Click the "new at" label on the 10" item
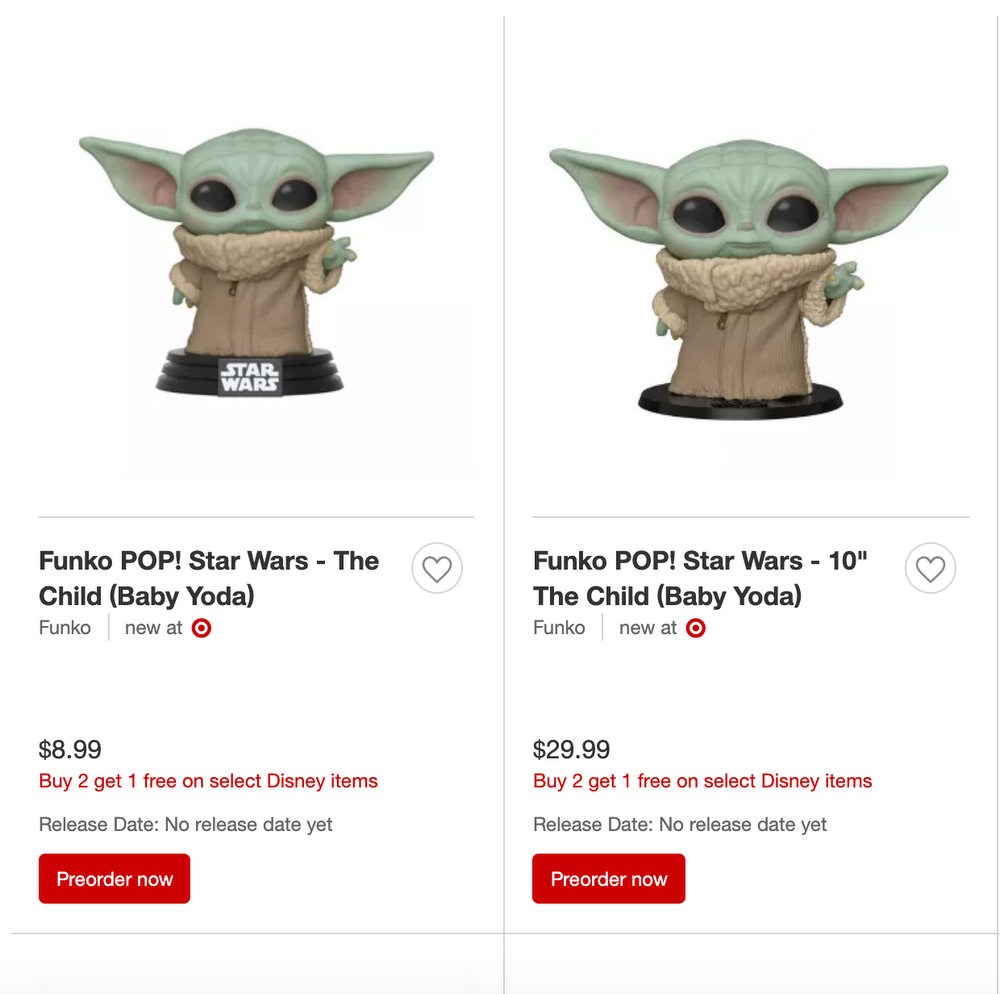Viewport: 1000px width, 994px height. pyautogui.click(x=647, y=628)
